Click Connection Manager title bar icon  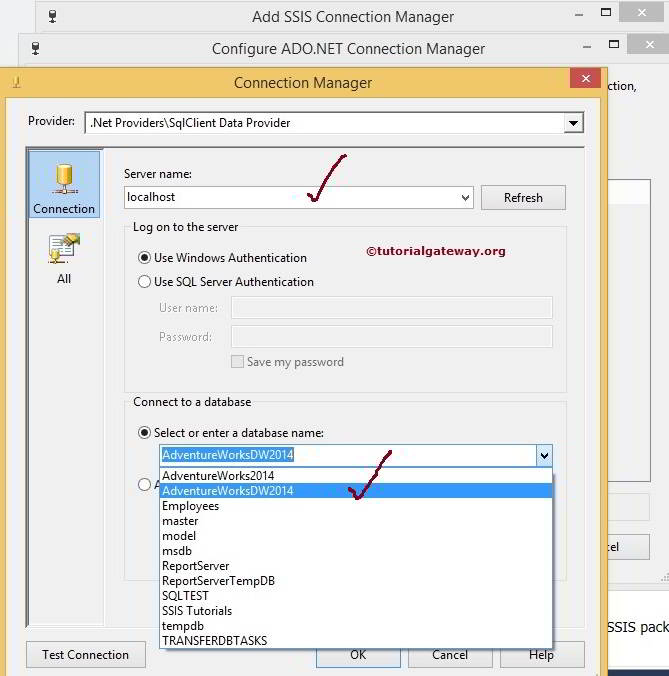pos(16,82)
